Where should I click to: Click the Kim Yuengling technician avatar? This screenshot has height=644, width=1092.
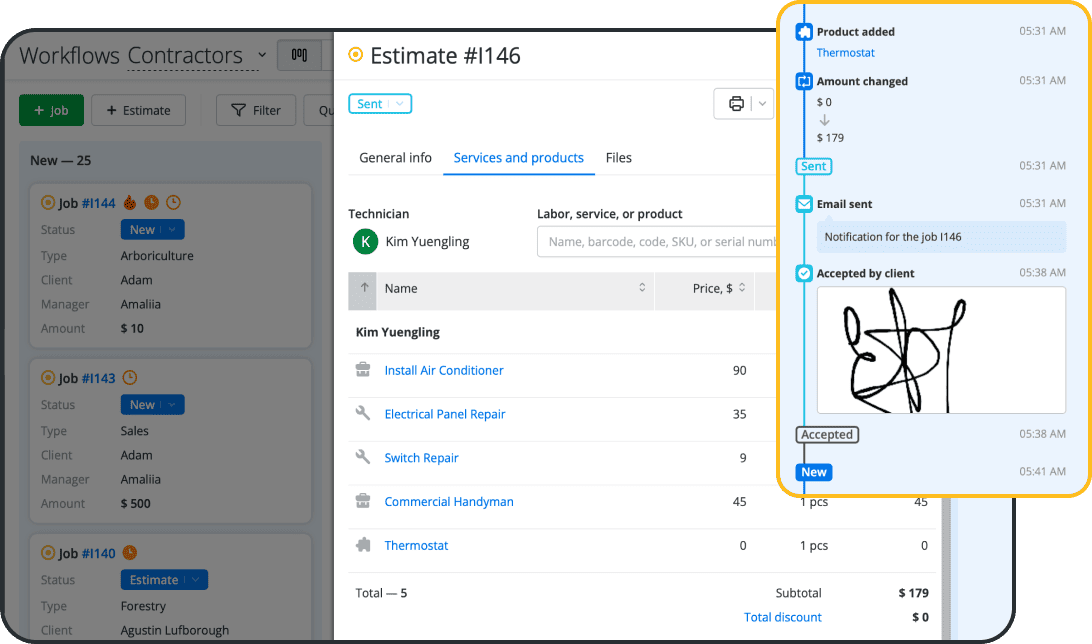tap(366, 241)
